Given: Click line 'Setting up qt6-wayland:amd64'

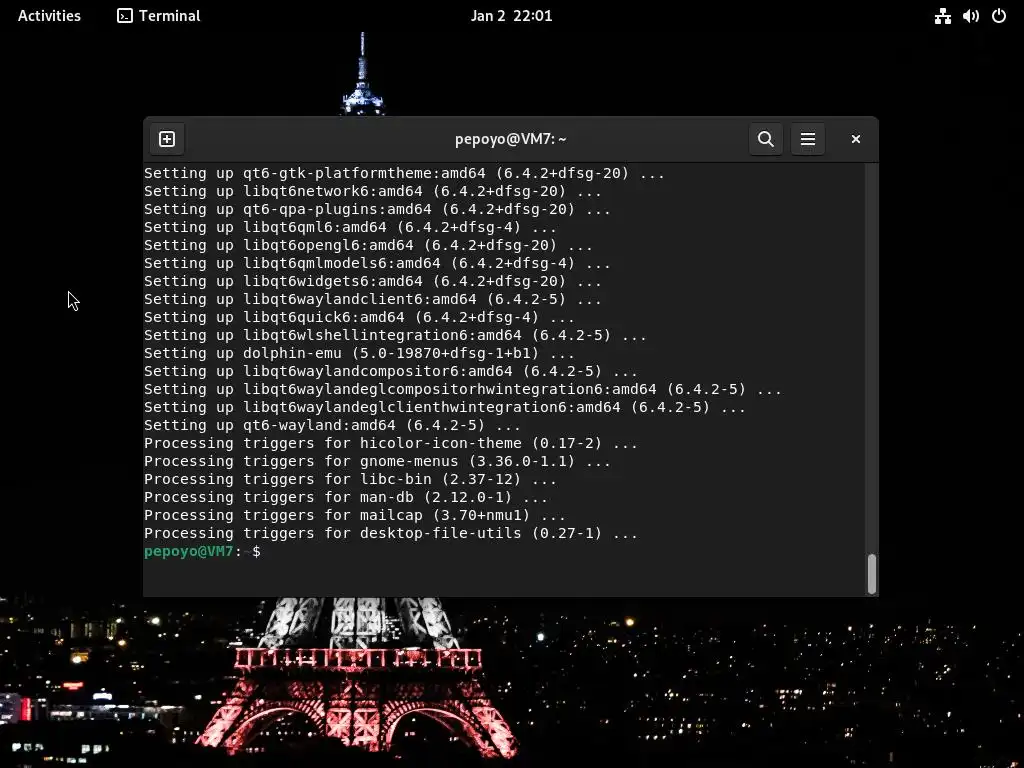Looking at the screenshot, I should pos(332,425).
